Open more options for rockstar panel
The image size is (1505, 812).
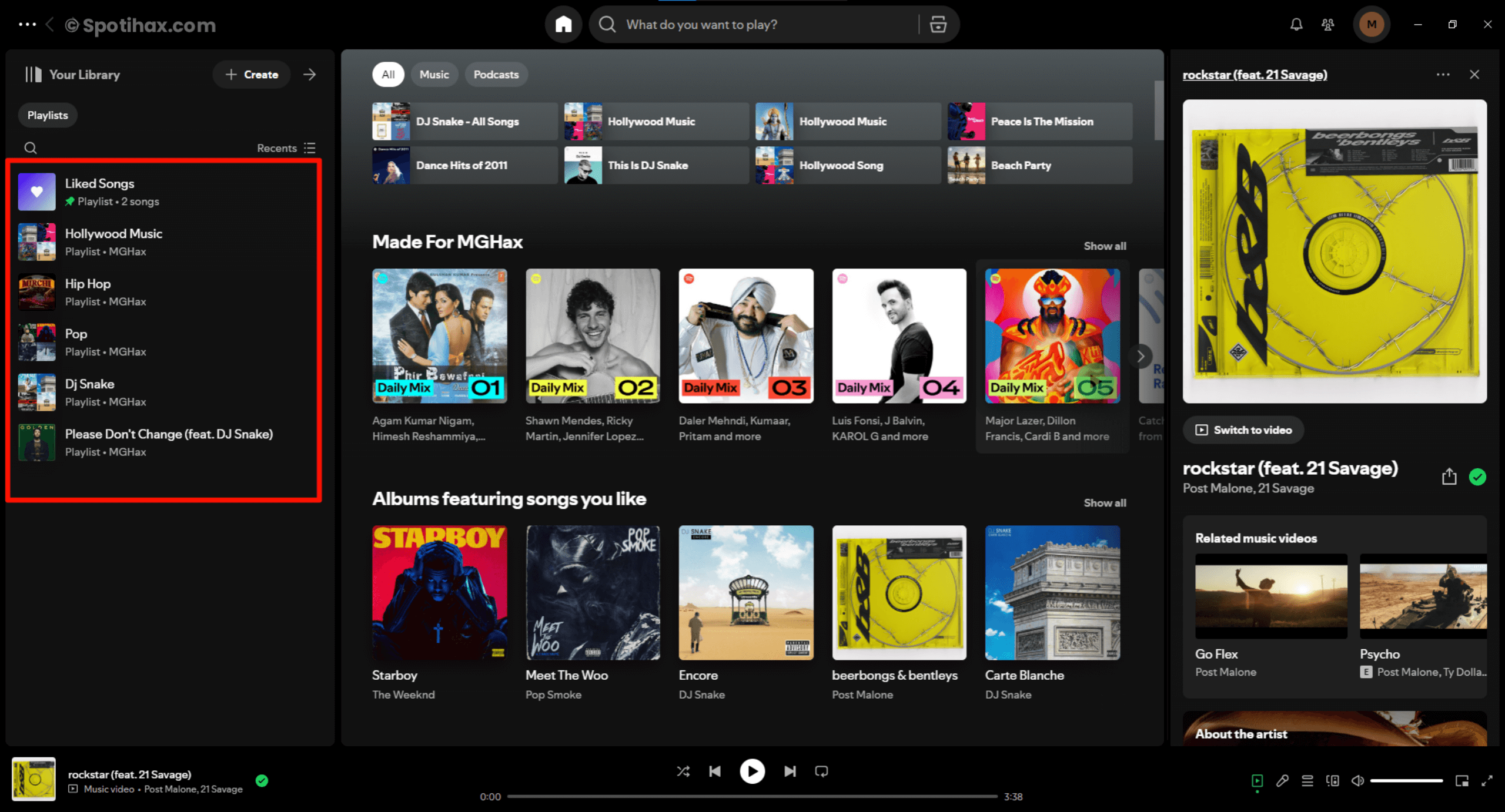[1443, 74]
